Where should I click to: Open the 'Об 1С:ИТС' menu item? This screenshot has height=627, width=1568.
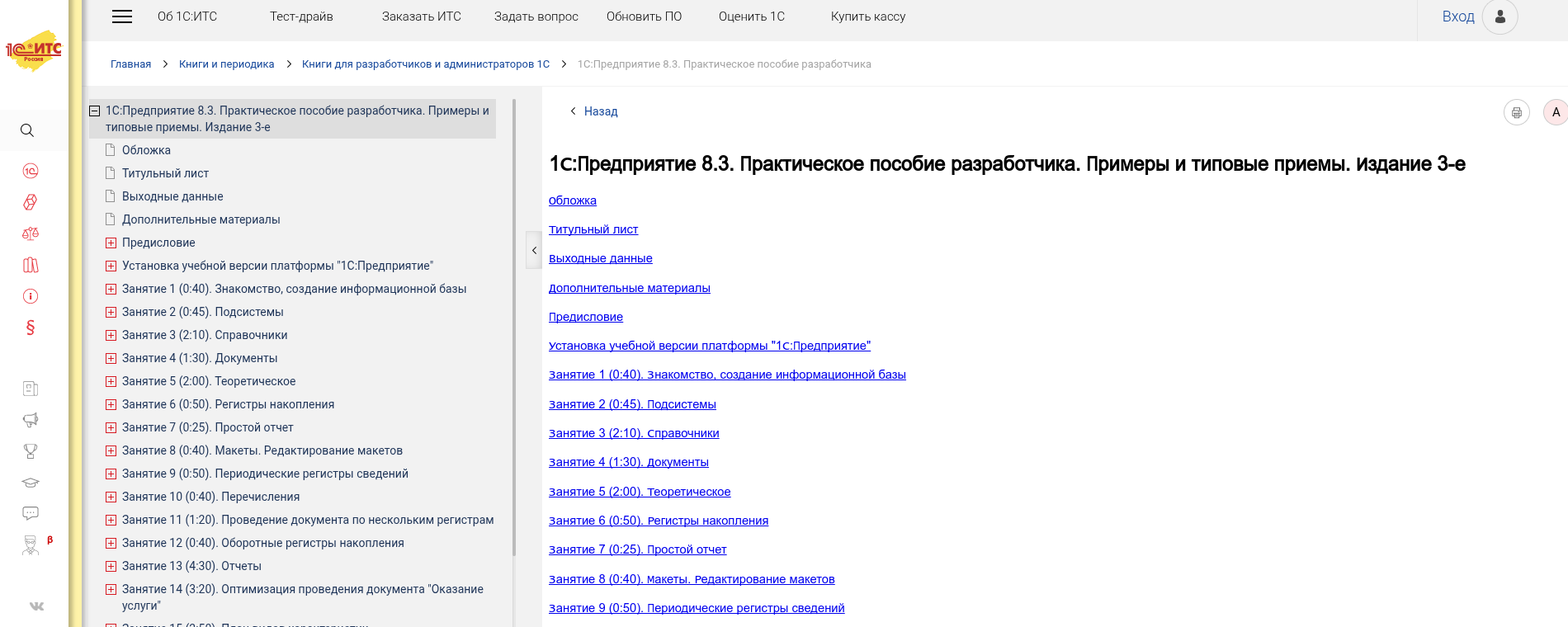coord(187,16)
